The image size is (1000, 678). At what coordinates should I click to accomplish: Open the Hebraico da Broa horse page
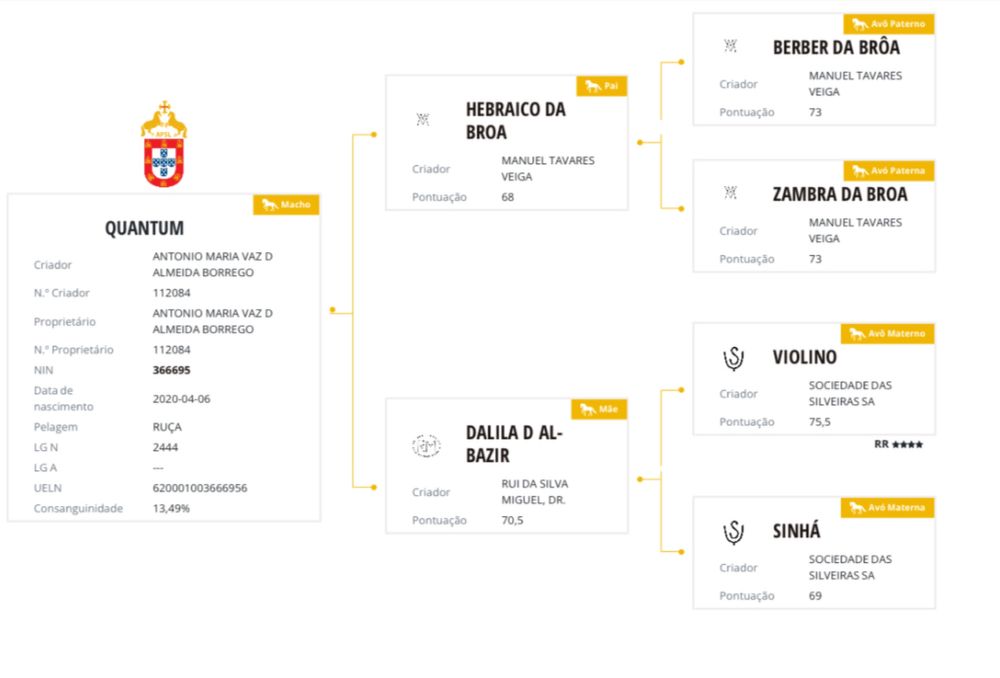(515, 120)
